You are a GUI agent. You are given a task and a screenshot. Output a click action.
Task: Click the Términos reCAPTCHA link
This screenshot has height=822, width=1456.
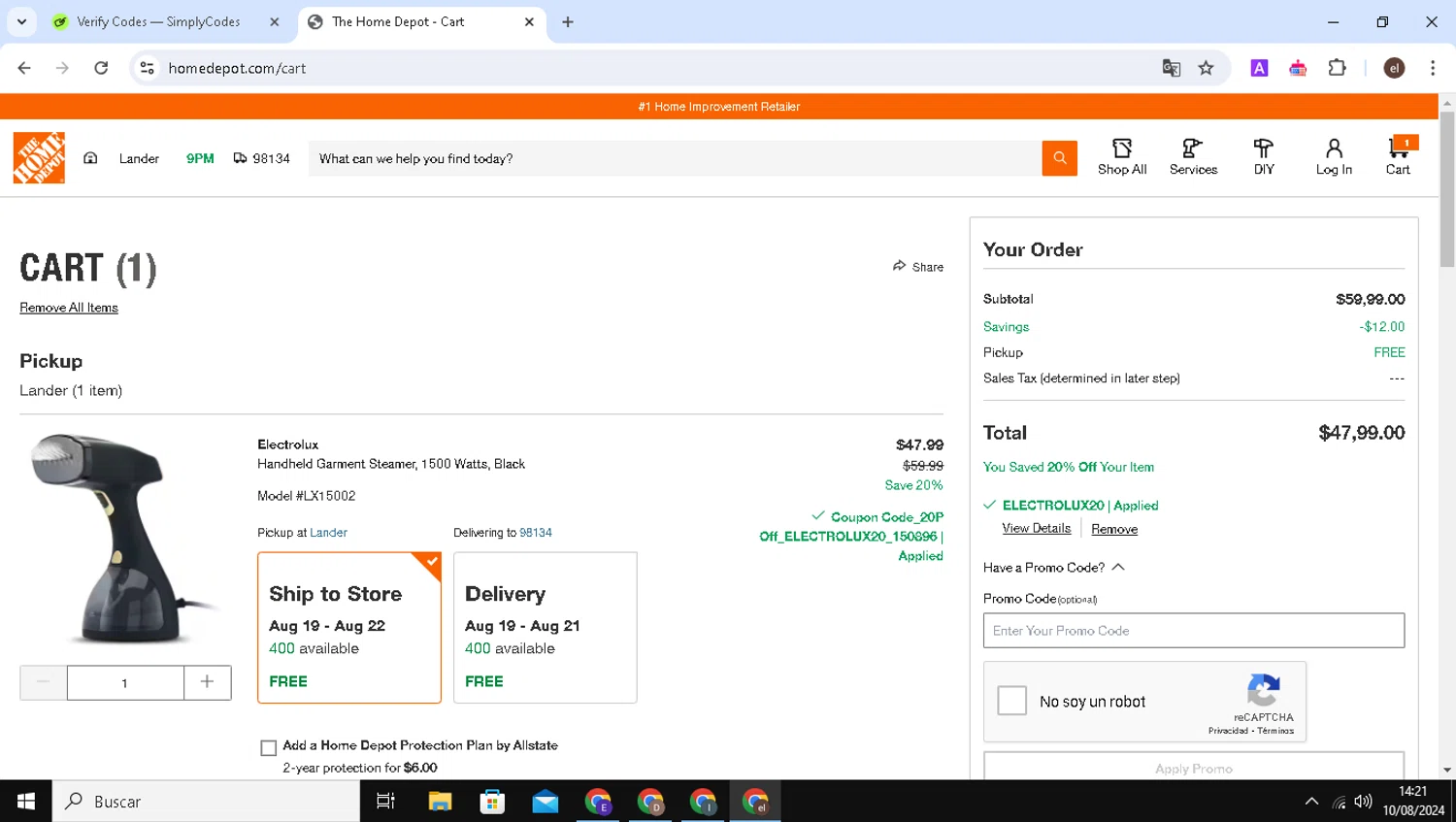pyautogui.click(x=1275, y=731)
